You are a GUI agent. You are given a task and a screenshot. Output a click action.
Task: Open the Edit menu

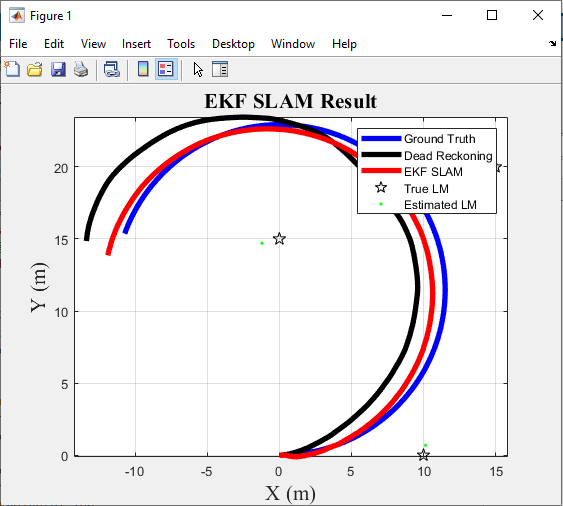(x=54, y=44)
